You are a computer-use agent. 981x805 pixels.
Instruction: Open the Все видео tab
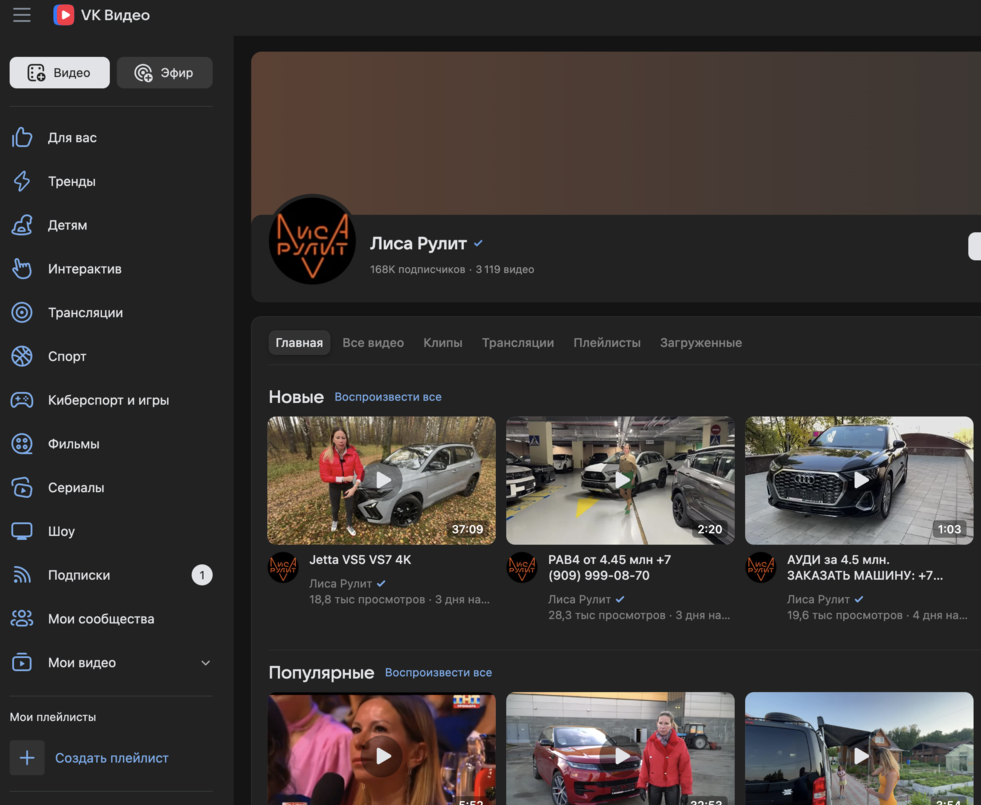(373, 343)
